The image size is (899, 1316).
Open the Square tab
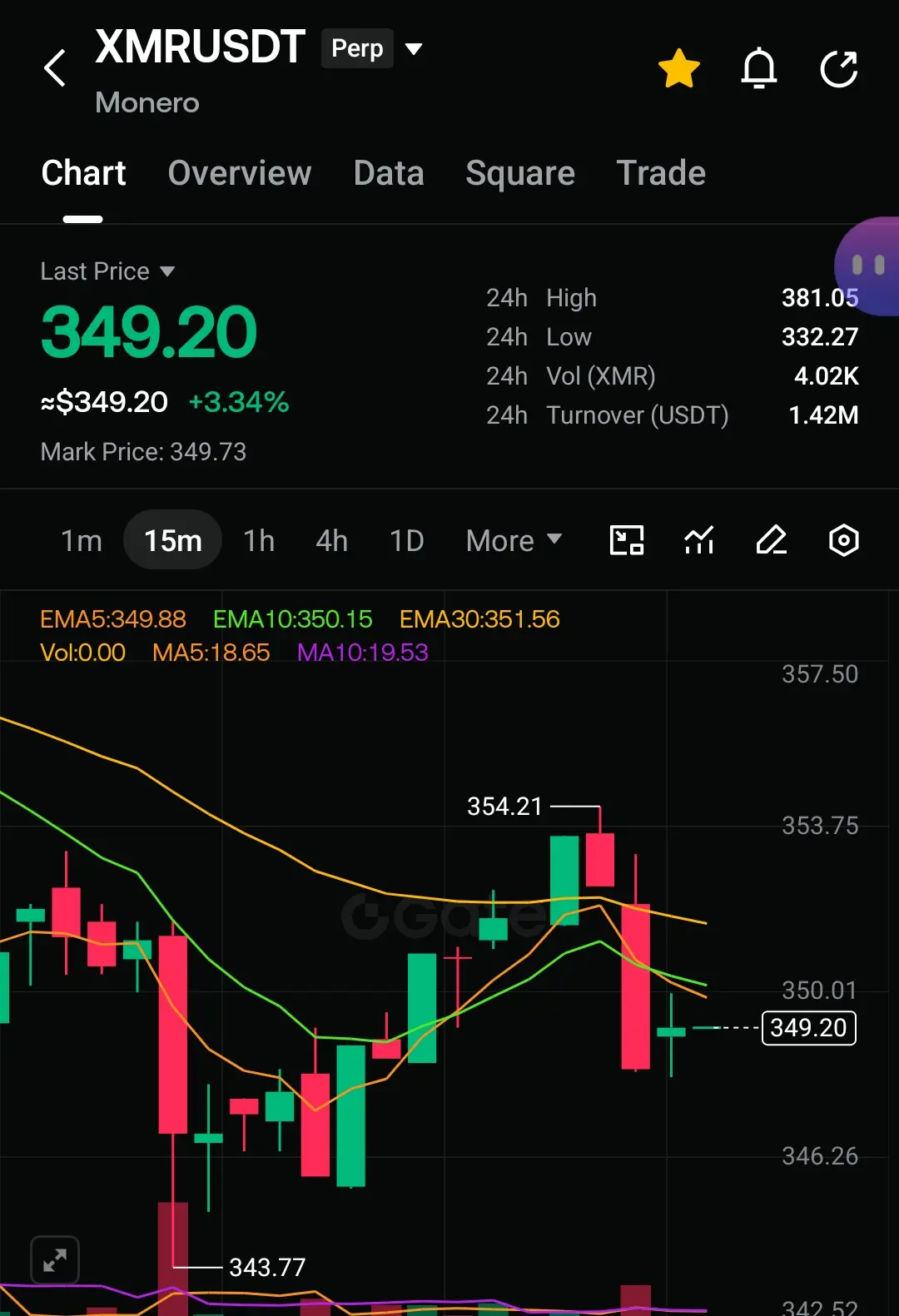pyautogui.click(x=520, y=173)
